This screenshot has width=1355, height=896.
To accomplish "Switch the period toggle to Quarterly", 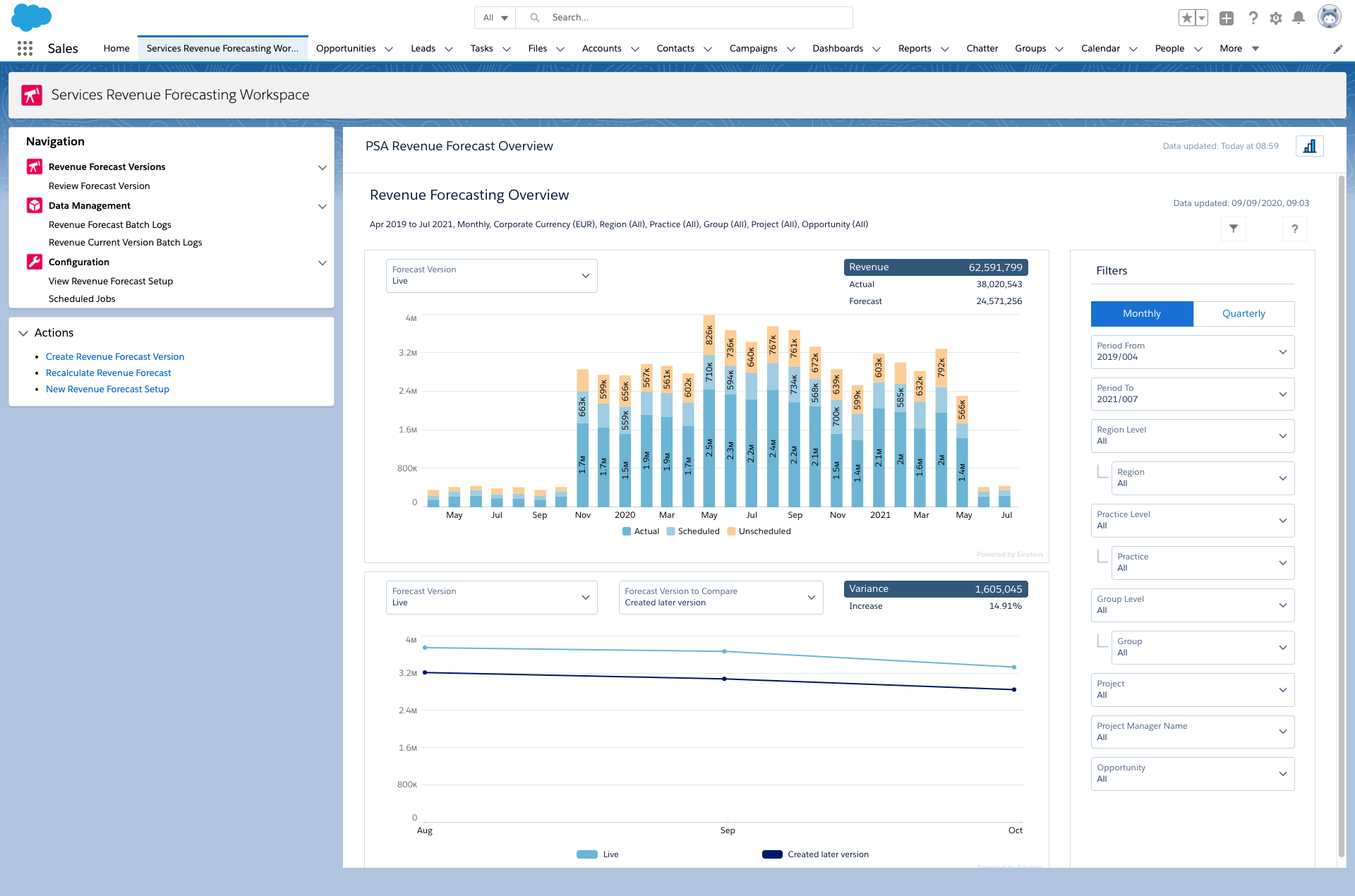I will click(1243, 314).
